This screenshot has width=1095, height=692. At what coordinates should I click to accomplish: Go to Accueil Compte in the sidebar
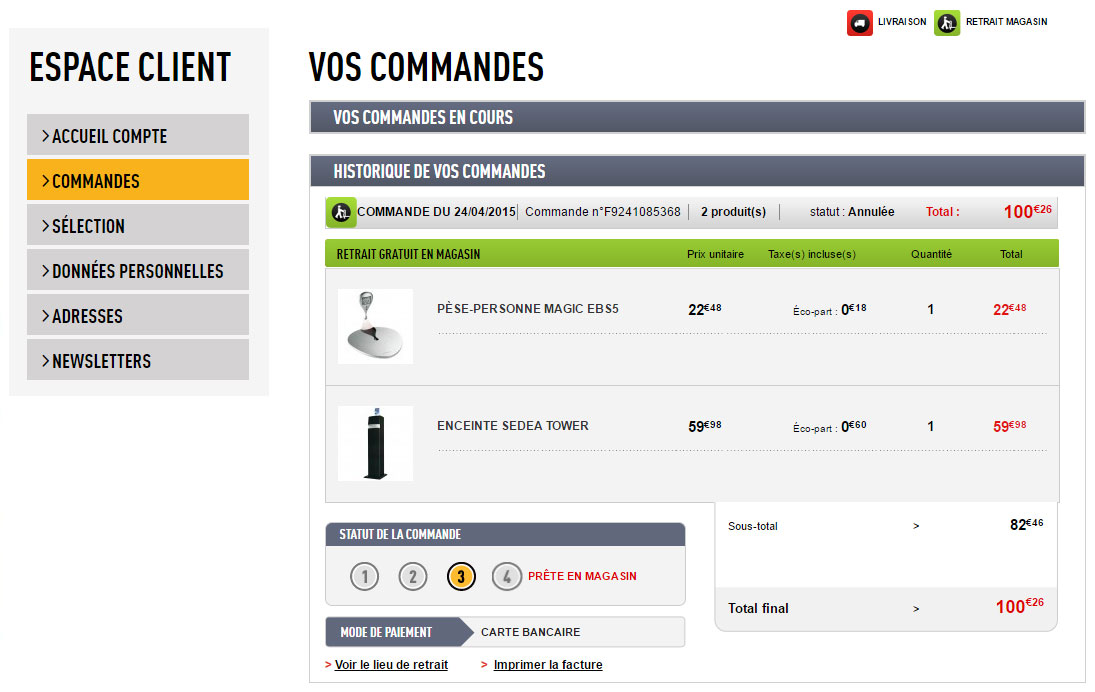coord(138,136)
